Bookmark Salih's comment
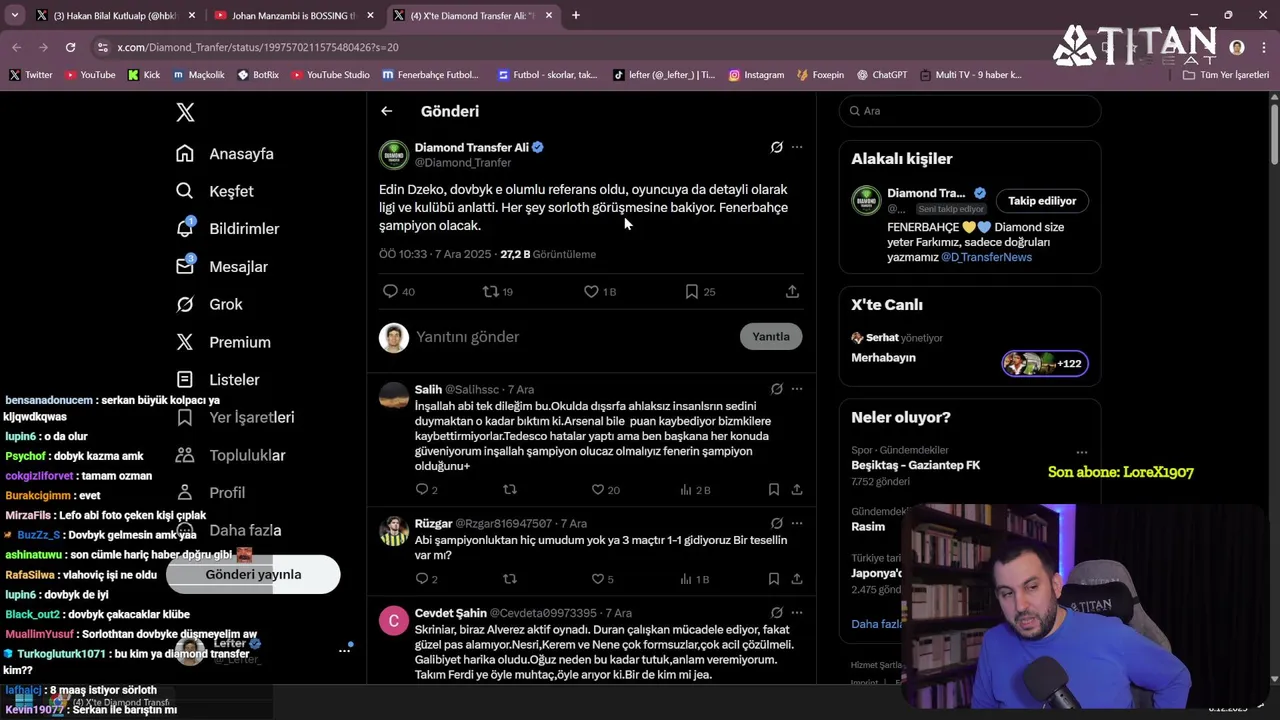Image resolution: width=1280 pixels, height=720 pixels. click(774, 490)
